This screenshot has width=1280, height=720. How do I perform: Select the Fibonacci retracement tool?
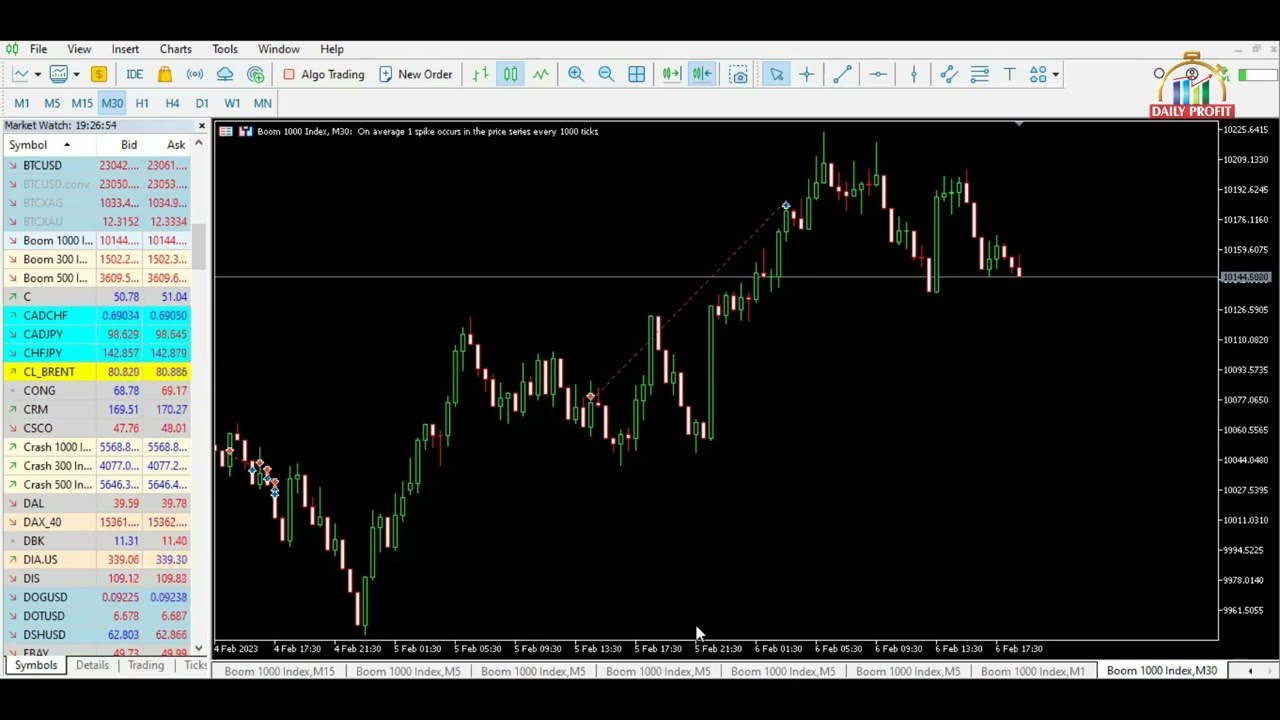[x=980, y=74]
